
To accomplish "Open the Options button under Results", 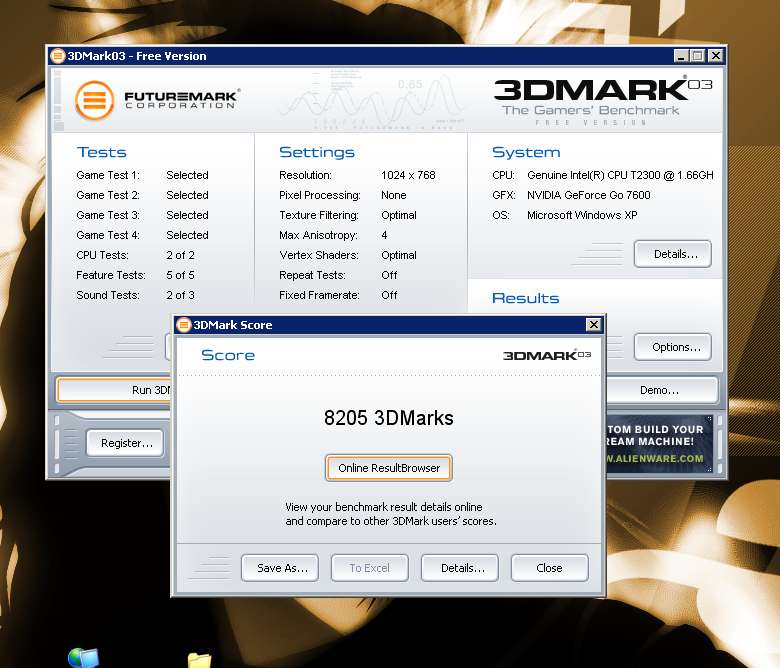I will tap(673, 347).
